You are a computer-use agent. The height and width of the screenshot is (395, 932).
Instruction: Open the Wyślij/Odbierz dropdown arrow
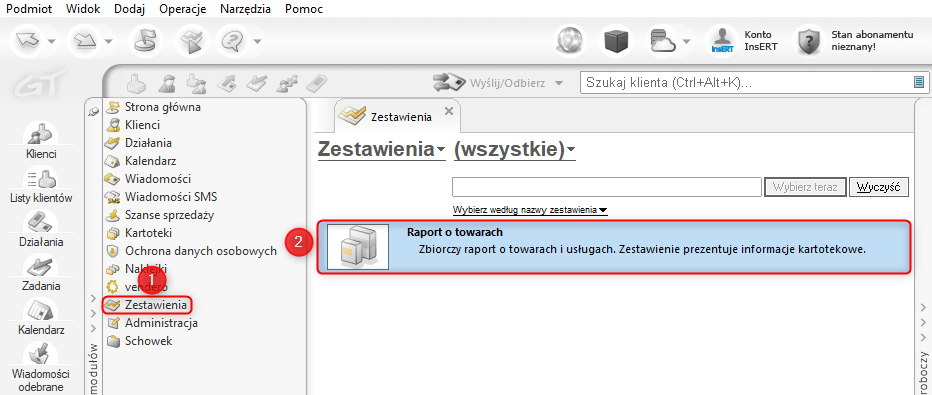[558, 83]
